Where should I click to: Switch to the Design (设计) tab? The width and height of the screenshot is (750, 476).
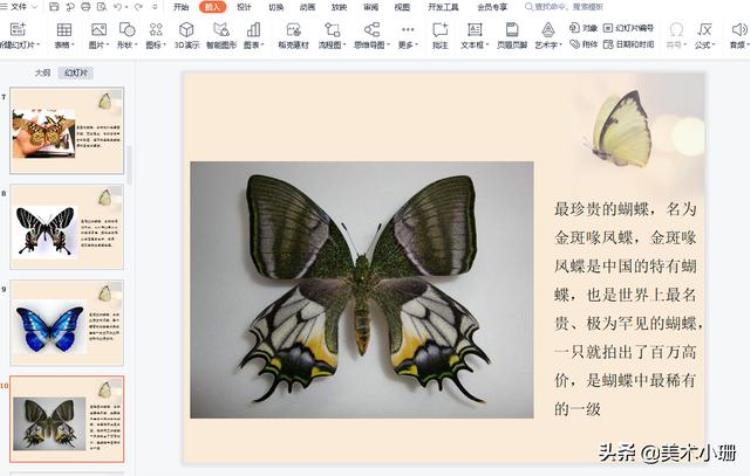pos(244,7)
